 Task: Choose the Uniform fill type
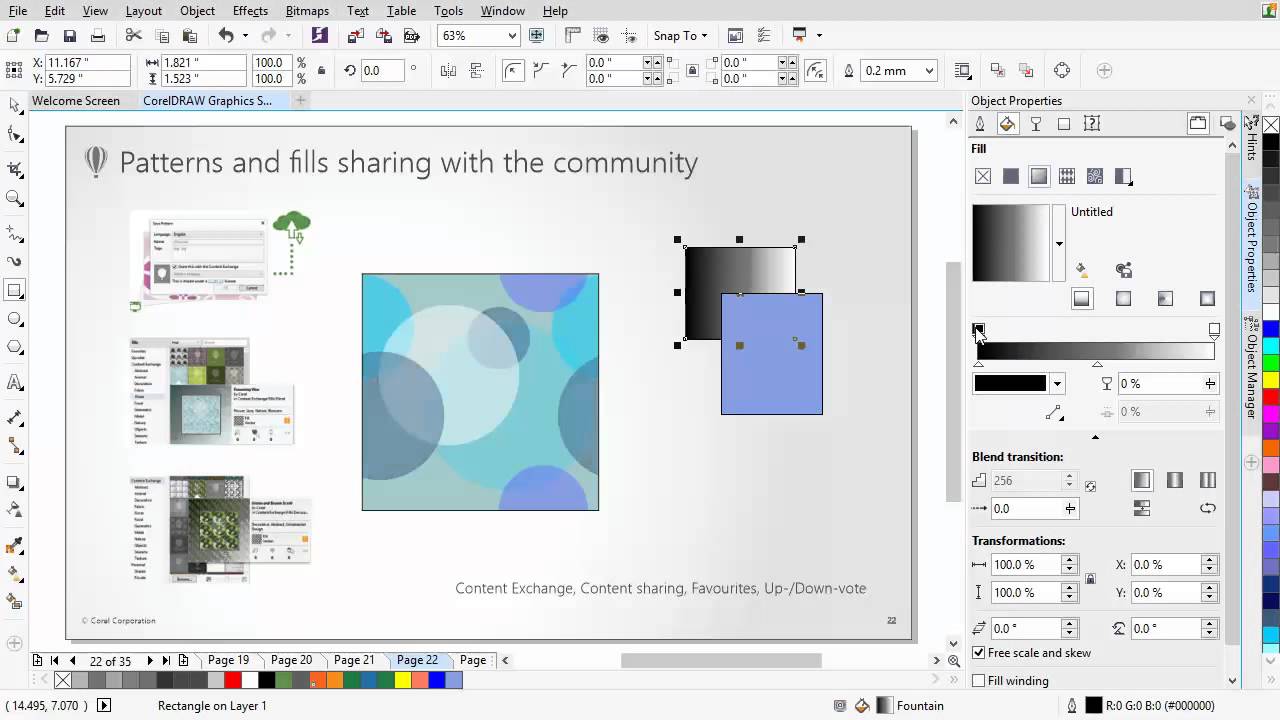(x=1011, y=177)
